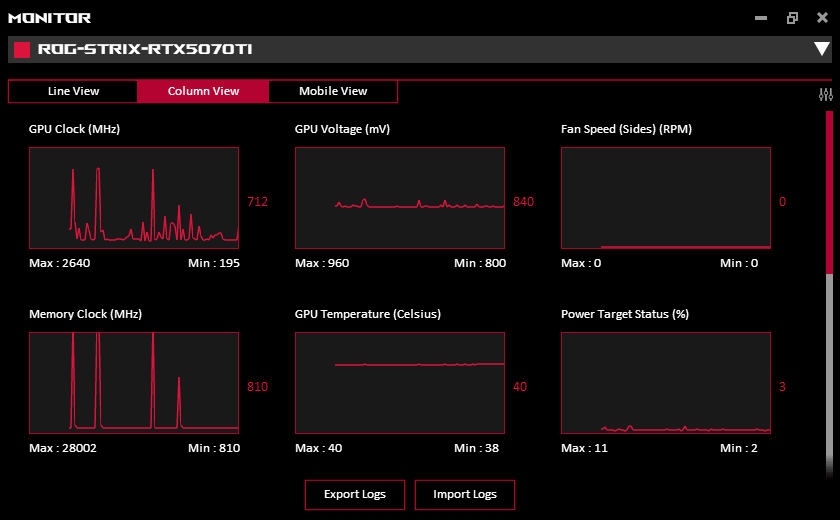Click the Fan Speed (Sides) graph
Image resolution: width=840 pixels, height=520 pixels.
click(666, 198)
